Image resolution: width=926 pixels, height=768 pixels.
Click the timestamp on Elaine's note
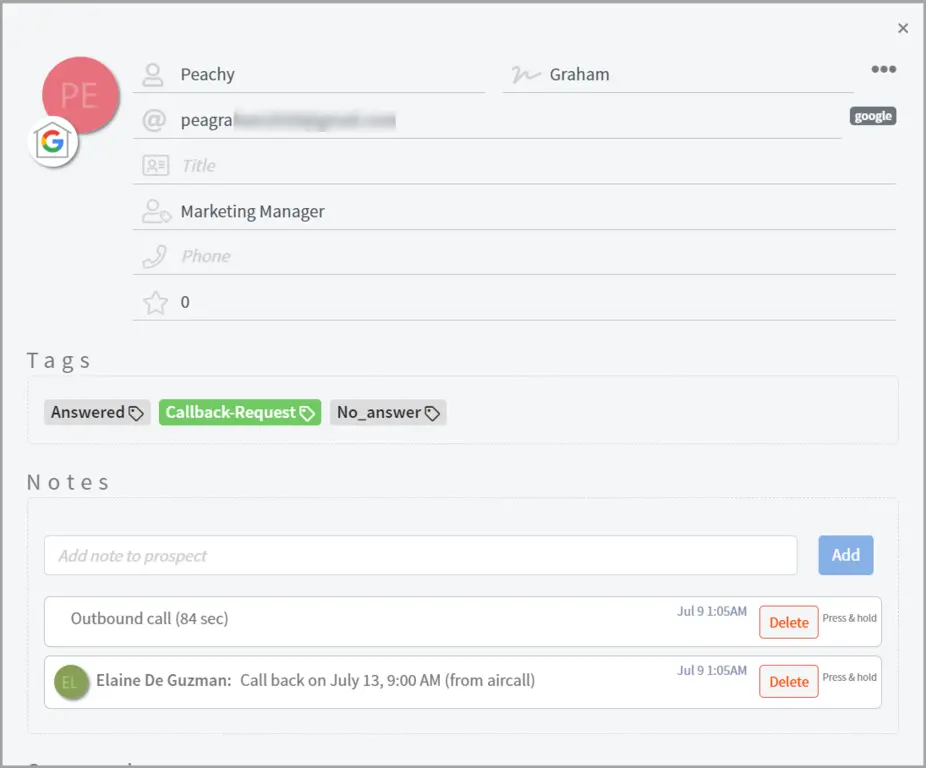click(x=712, y=671)
